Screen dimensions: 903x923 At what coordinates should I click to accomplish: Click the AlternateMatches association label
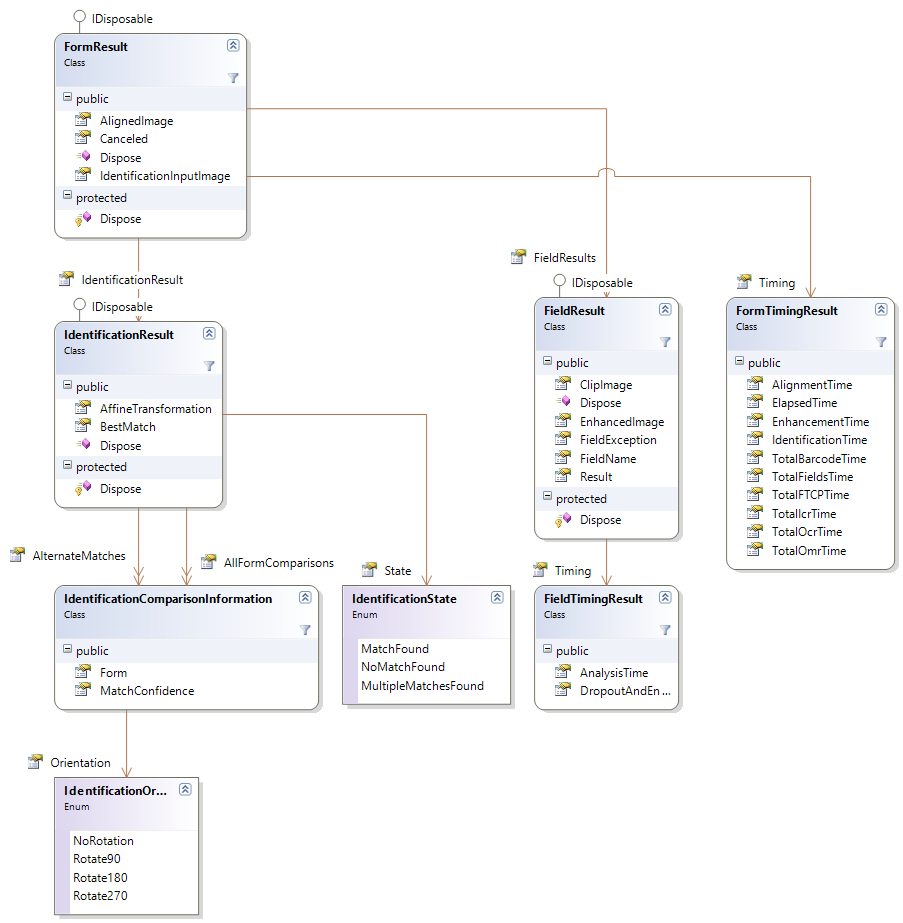click(x=79, y=556)
